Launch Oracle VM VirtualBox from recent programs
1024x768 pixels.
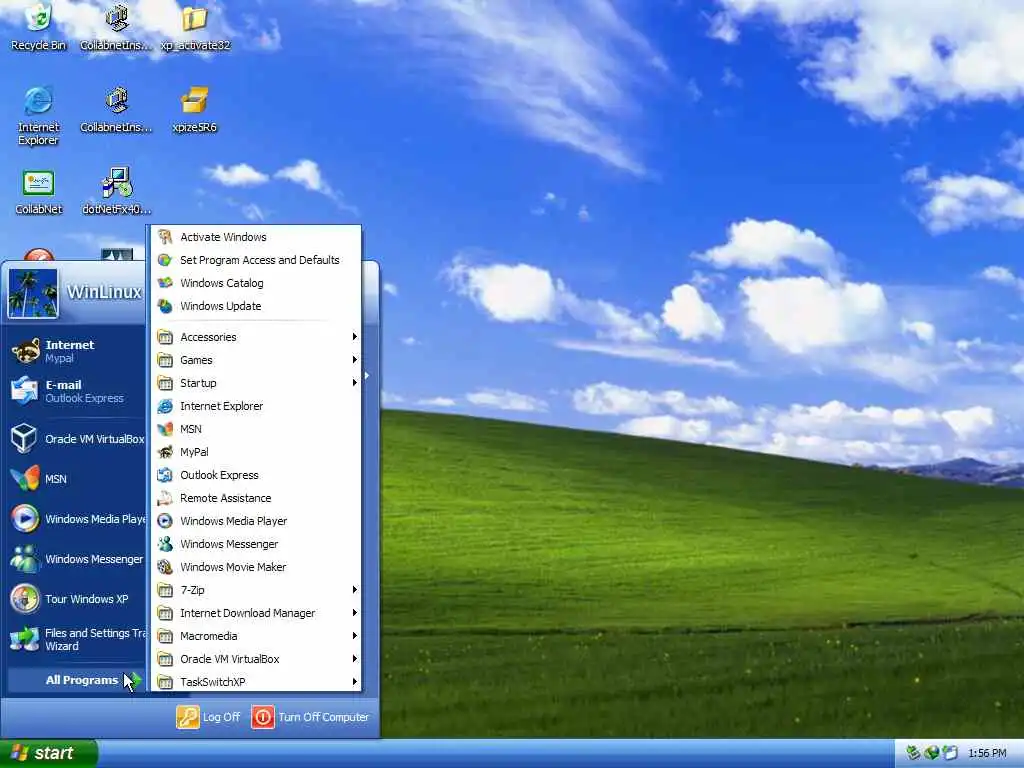coord(77,439)
